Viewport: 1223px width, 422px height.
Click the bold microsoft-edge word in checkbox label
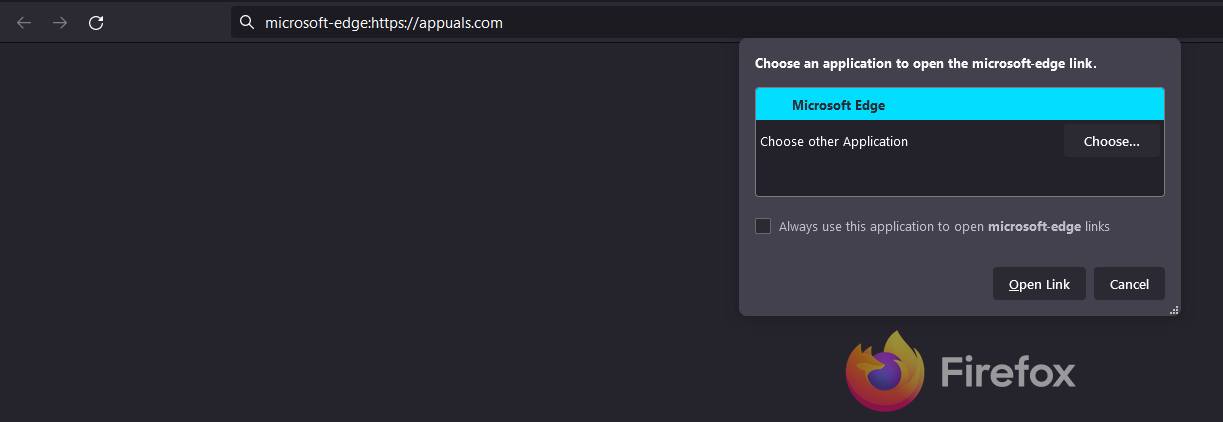pyautogui.click(x=1034, y=227)
